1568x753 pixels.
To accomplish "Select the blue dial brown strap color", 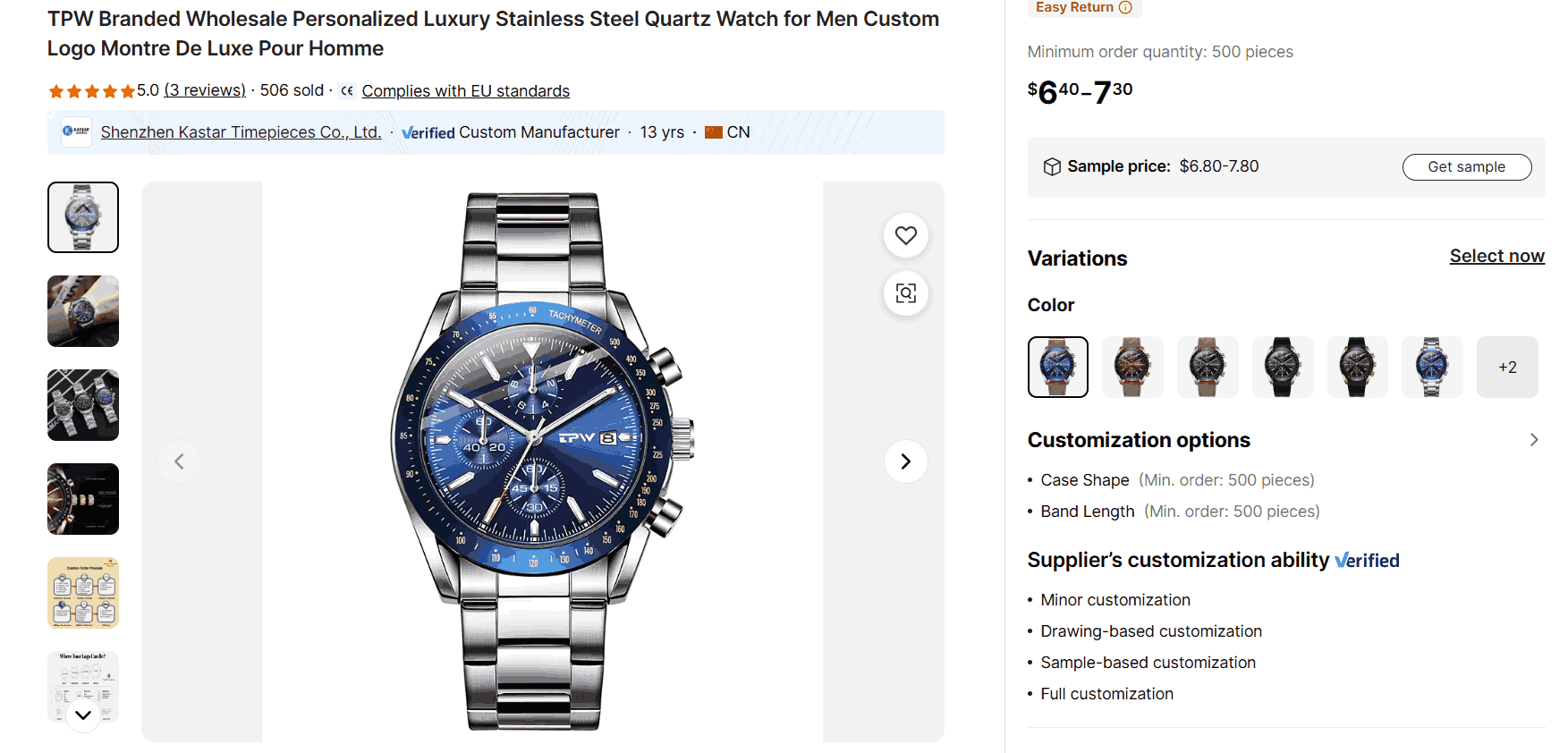I will (1058, 367).
